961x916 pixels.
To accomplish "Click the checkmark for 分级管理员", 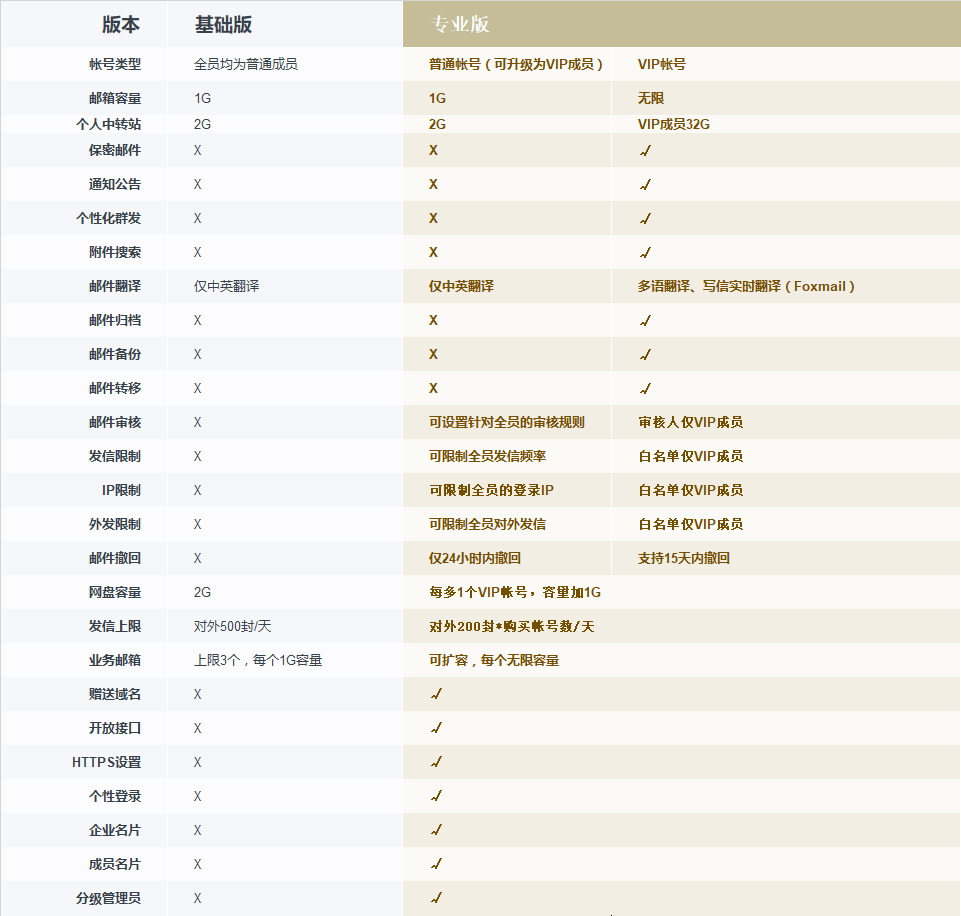I will pos(436,898).
